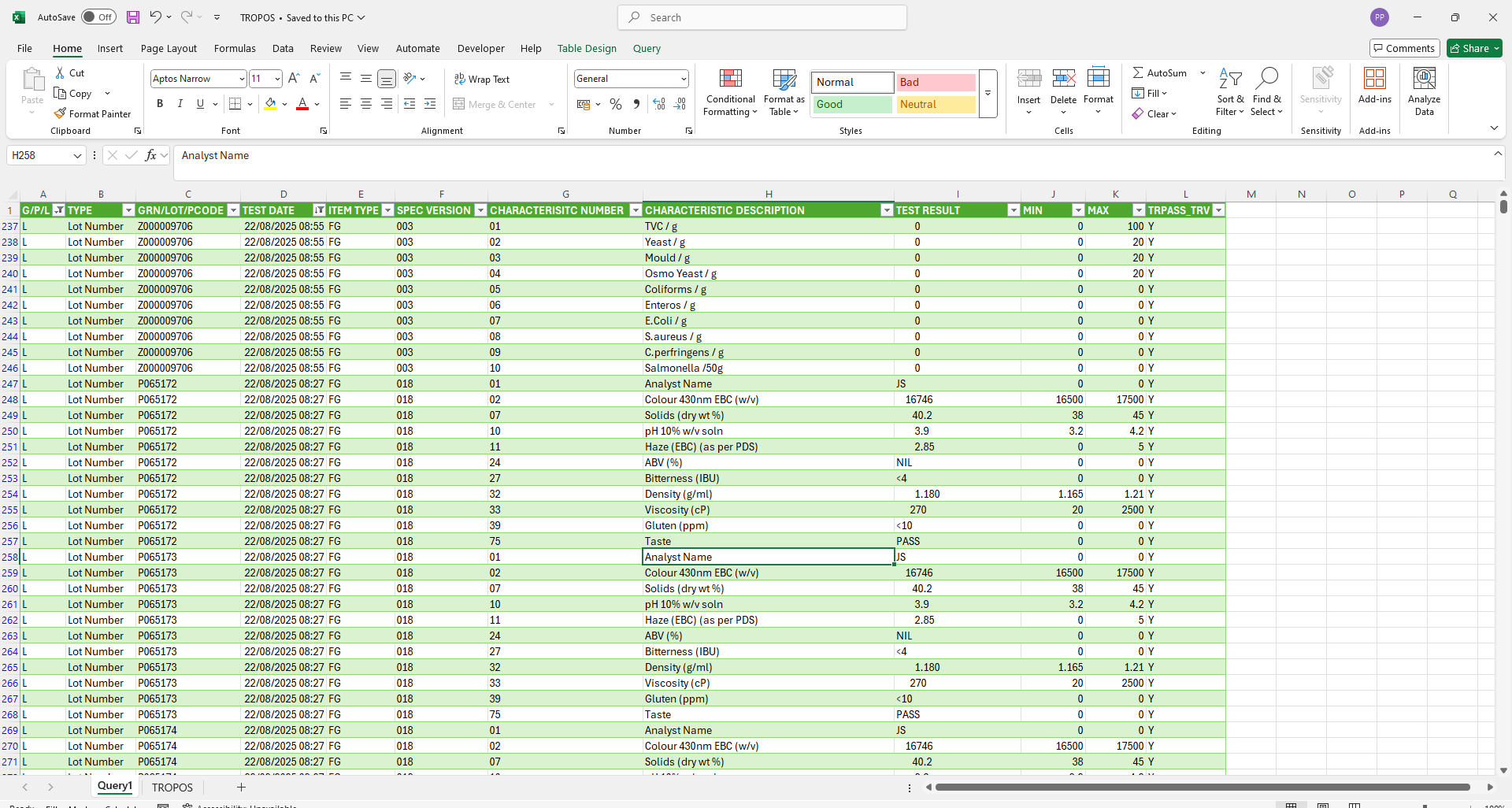Open filter dropdown for TYPE column
This screenshot has height=808, width=1512.
pyautogui.click(x=128, y=210)
